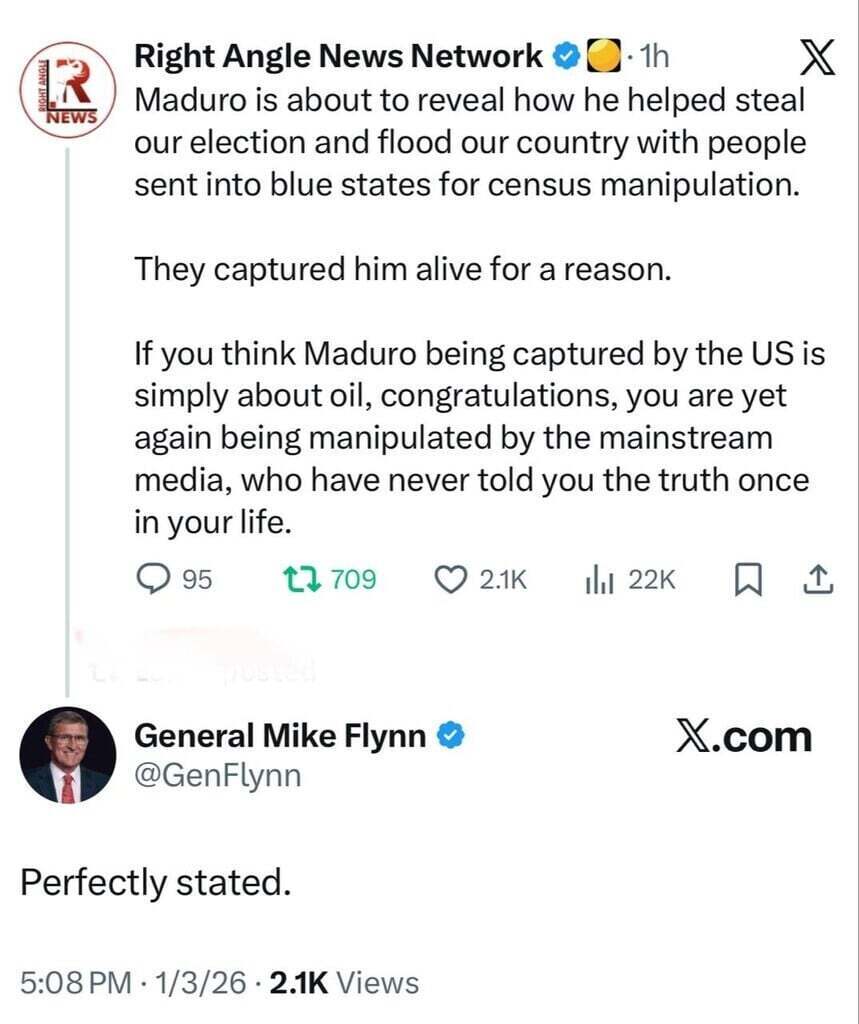Click Right Angle News blue verified badge
Screen dimensions: 859x1024
point(565,57)
